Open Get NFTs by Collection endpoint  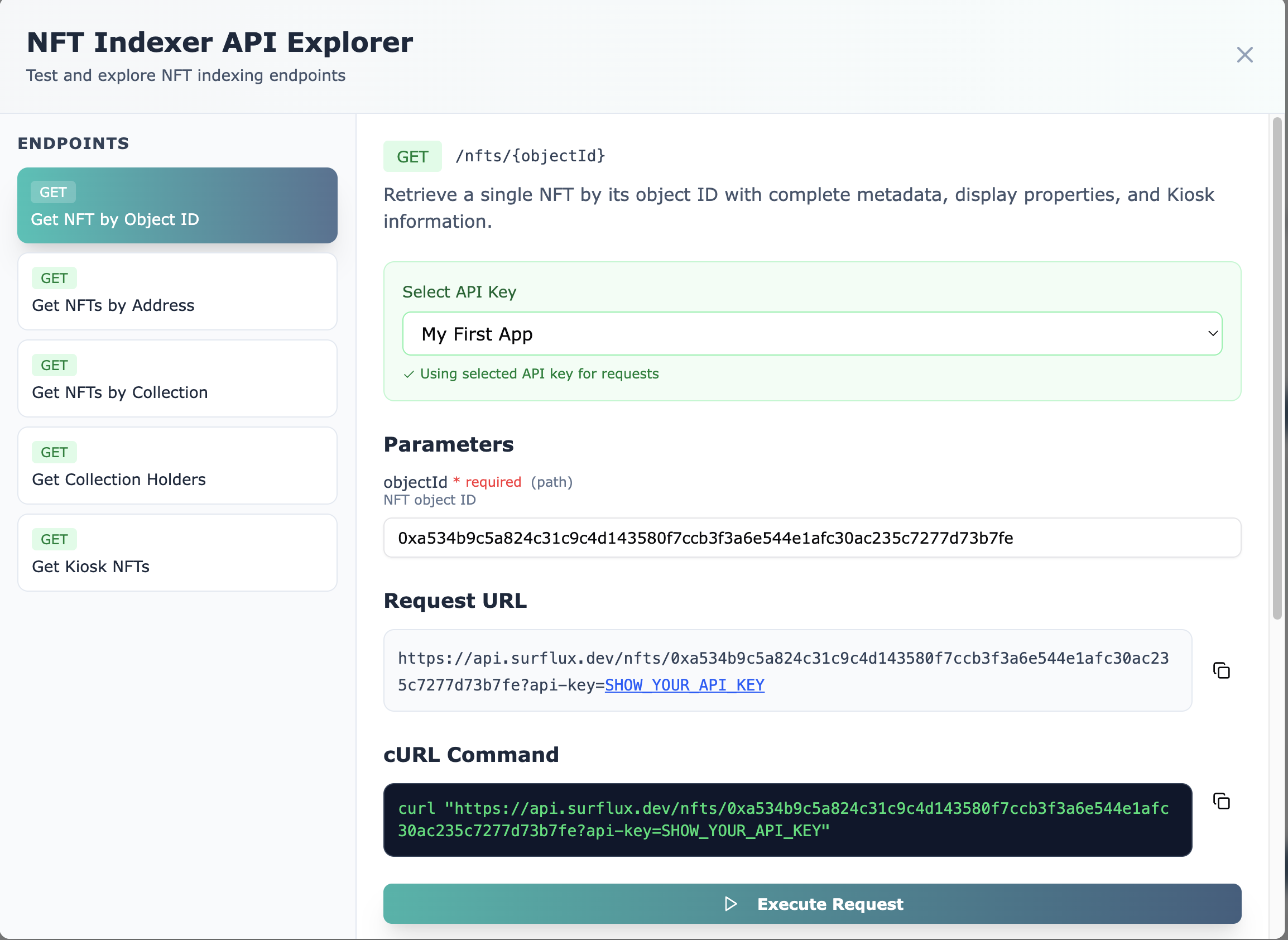177,379
